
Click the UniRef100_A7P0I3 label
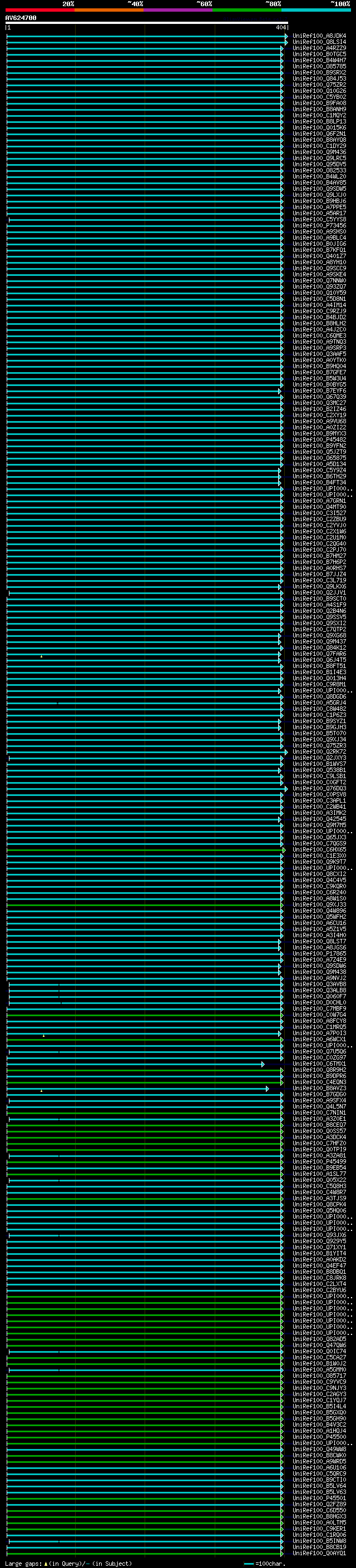(319, 1033)
